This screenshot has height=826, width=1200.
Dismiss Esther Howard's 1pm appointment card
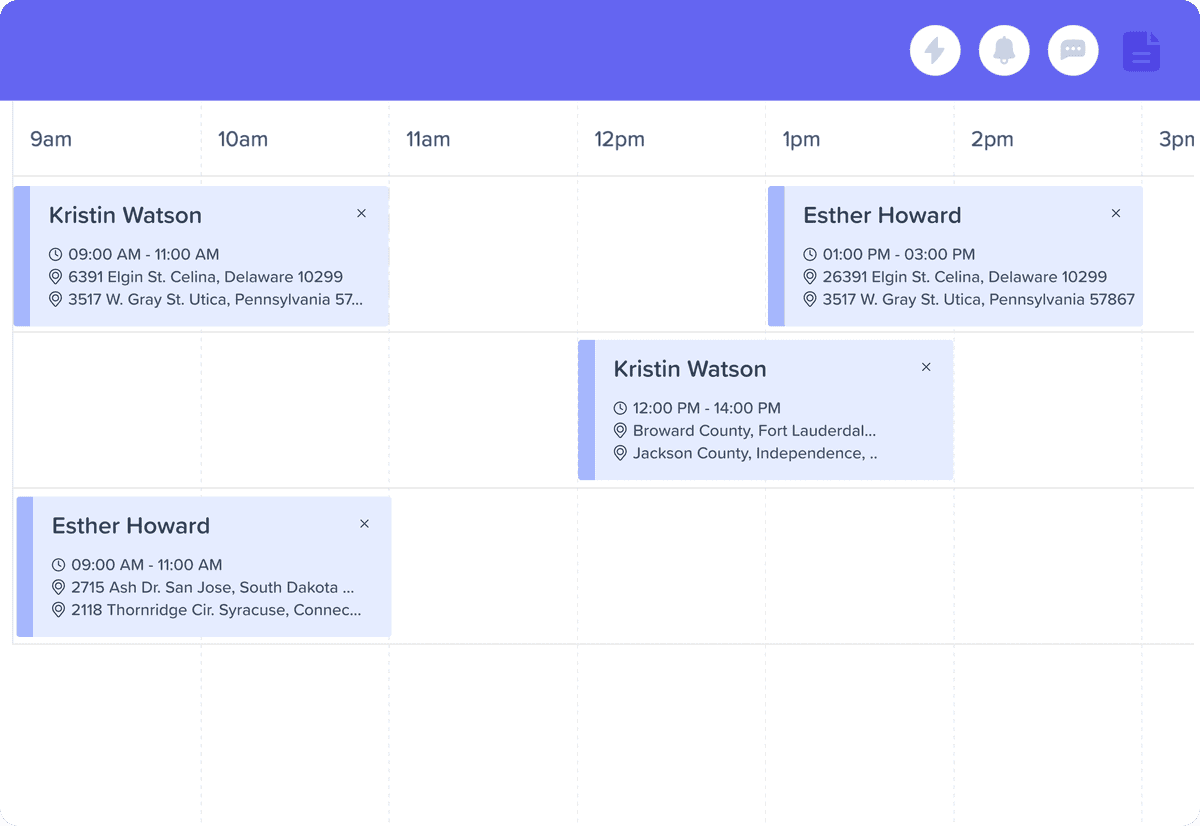click(1115, 213)
